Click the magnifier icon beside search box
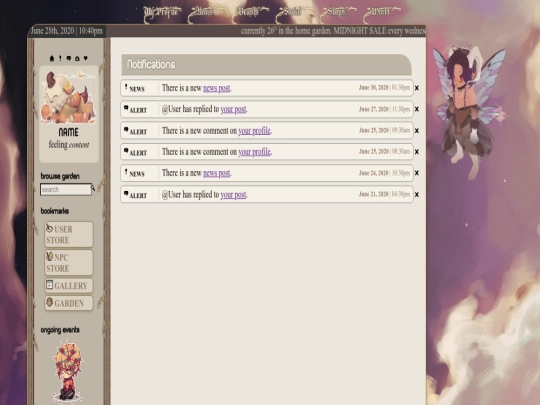540x405 pixels. tap(93, 188)
